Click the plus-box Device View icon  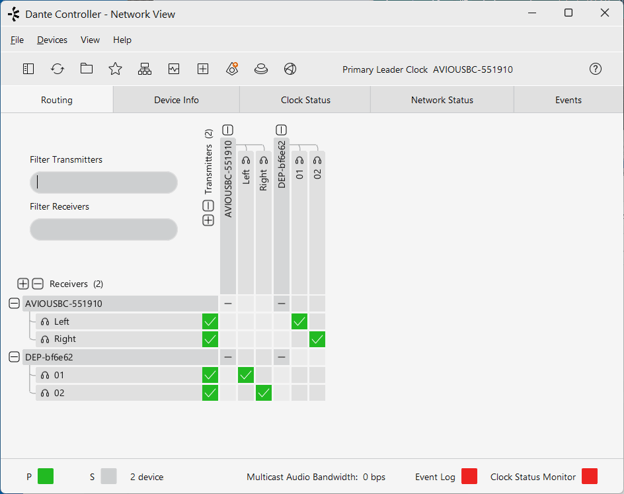pos(203,69)
